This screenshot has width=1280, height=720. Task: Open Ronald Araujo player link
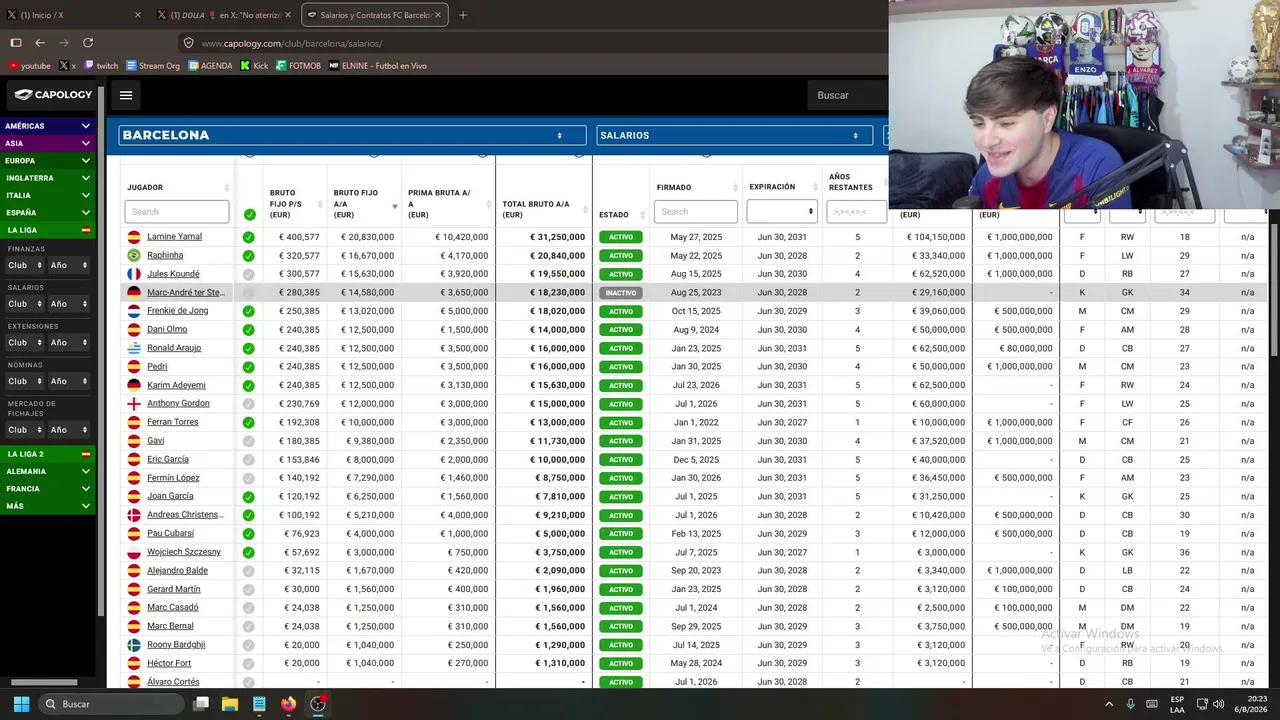point(174,348)
